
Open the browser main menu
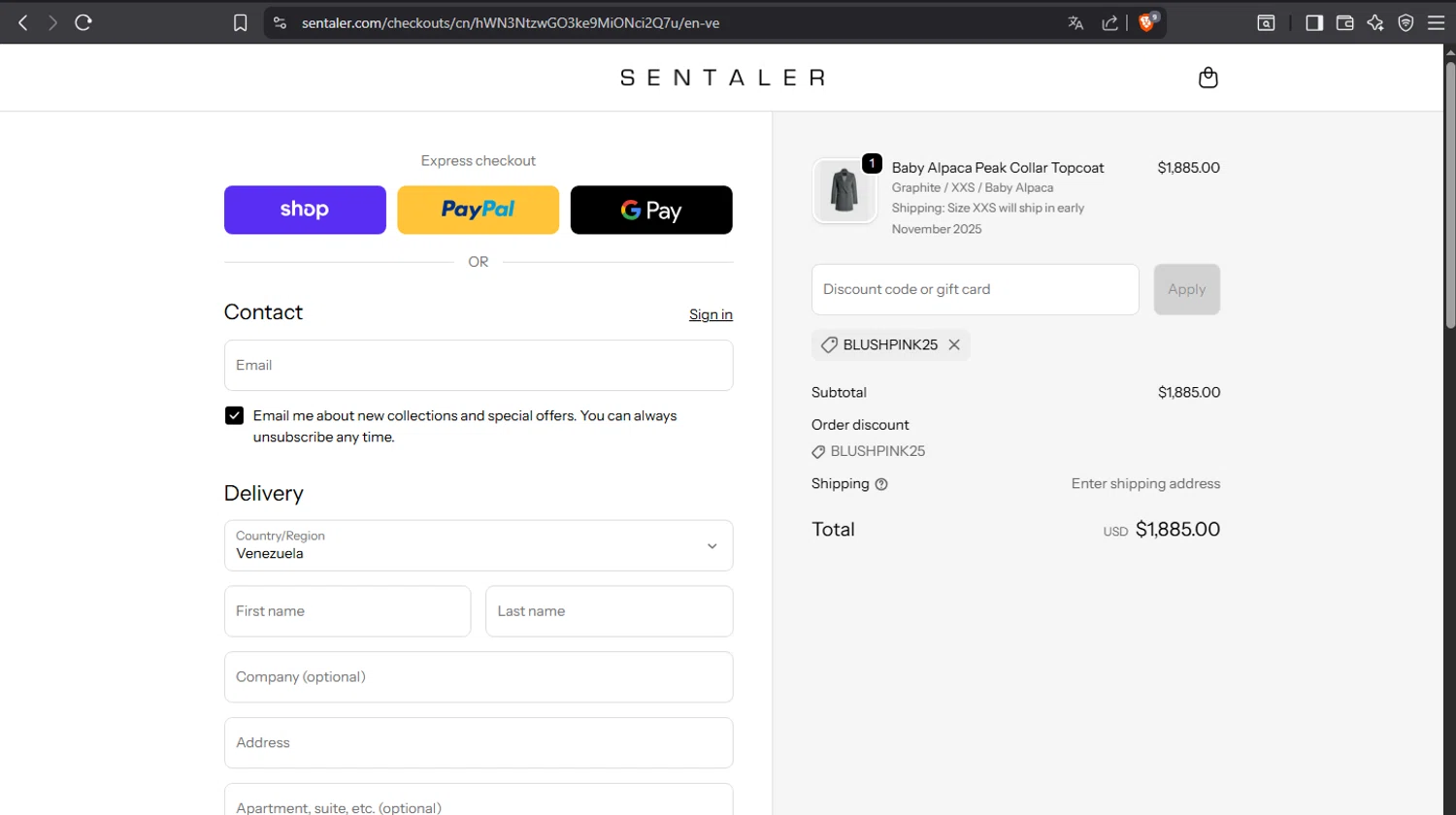coord(1437,23)
